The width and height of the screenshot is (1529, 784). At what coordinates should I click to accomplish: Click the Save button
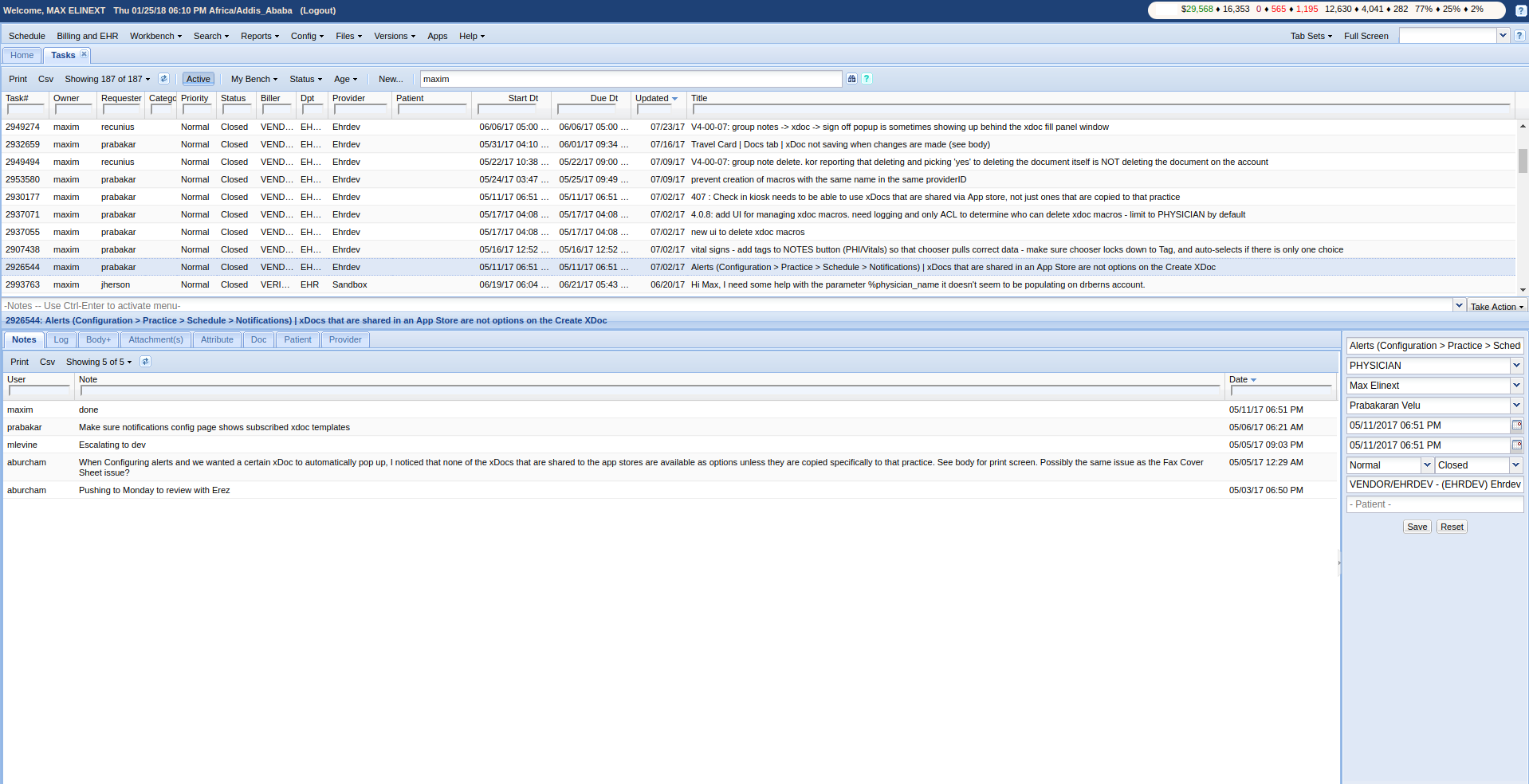(1417, 527)
